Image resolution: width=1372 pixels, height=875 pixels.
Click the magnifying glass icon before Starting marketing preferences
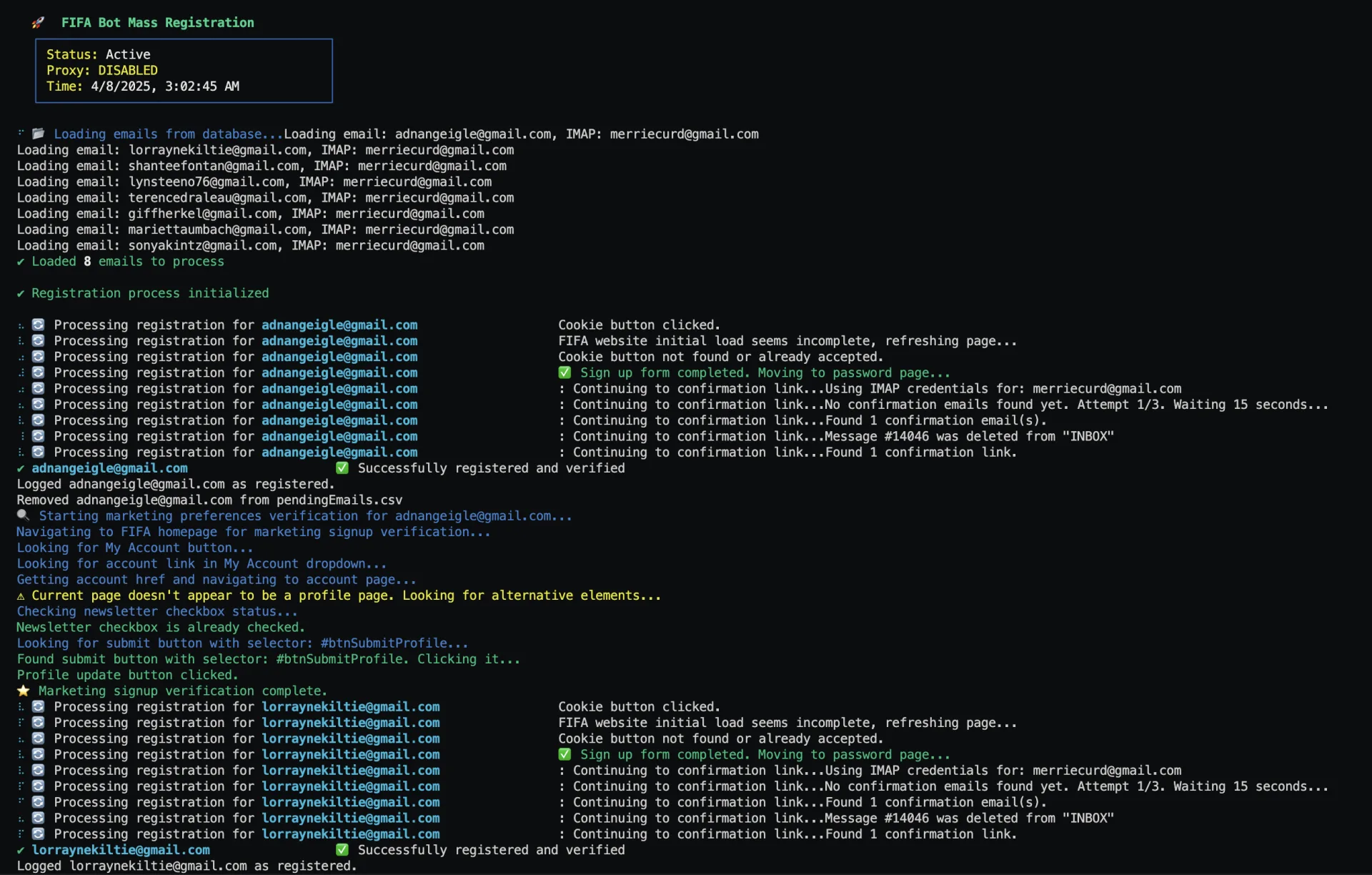click(x=23, y=515)
